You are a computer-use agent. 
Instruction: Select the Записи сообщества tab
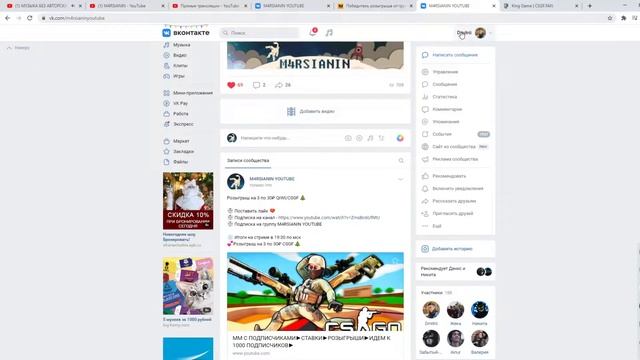click(x=248, y=161)
